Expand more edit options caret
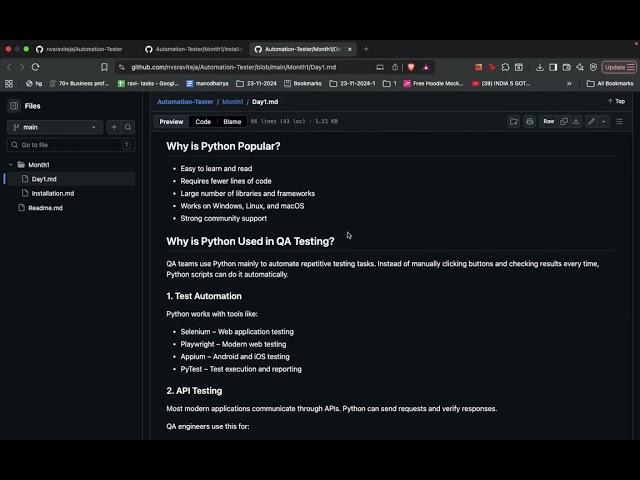 pyautogui.click(x=603, y=121)
